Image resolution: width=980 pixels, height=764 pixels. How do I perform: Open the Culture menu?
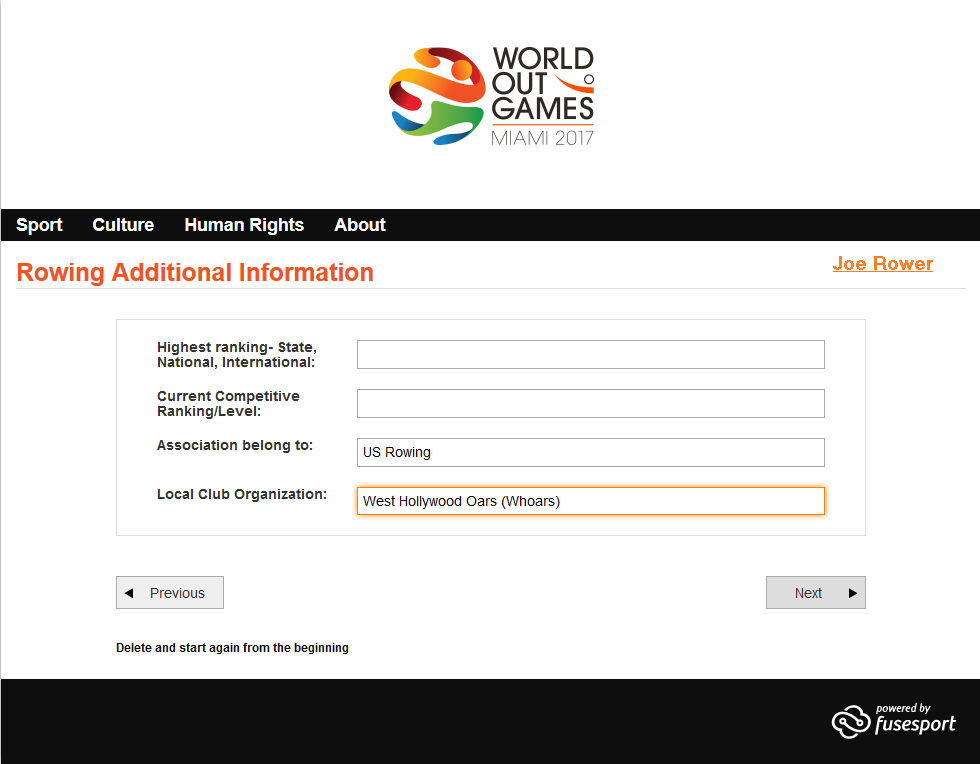tap(123, 225)
